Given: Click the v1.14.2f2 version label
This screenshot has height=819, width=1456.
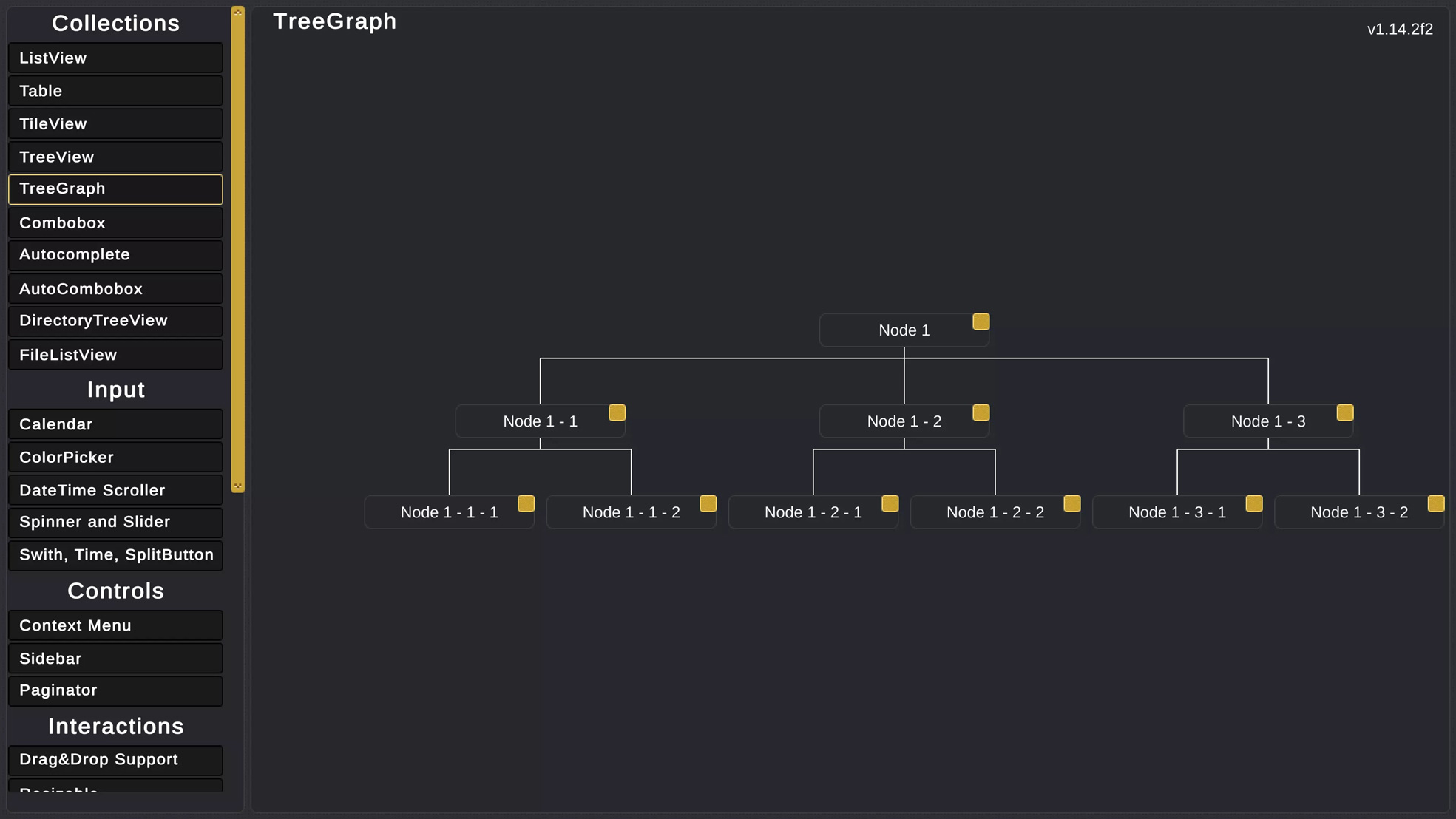Looking at the screenshot, I should 1400,30.
